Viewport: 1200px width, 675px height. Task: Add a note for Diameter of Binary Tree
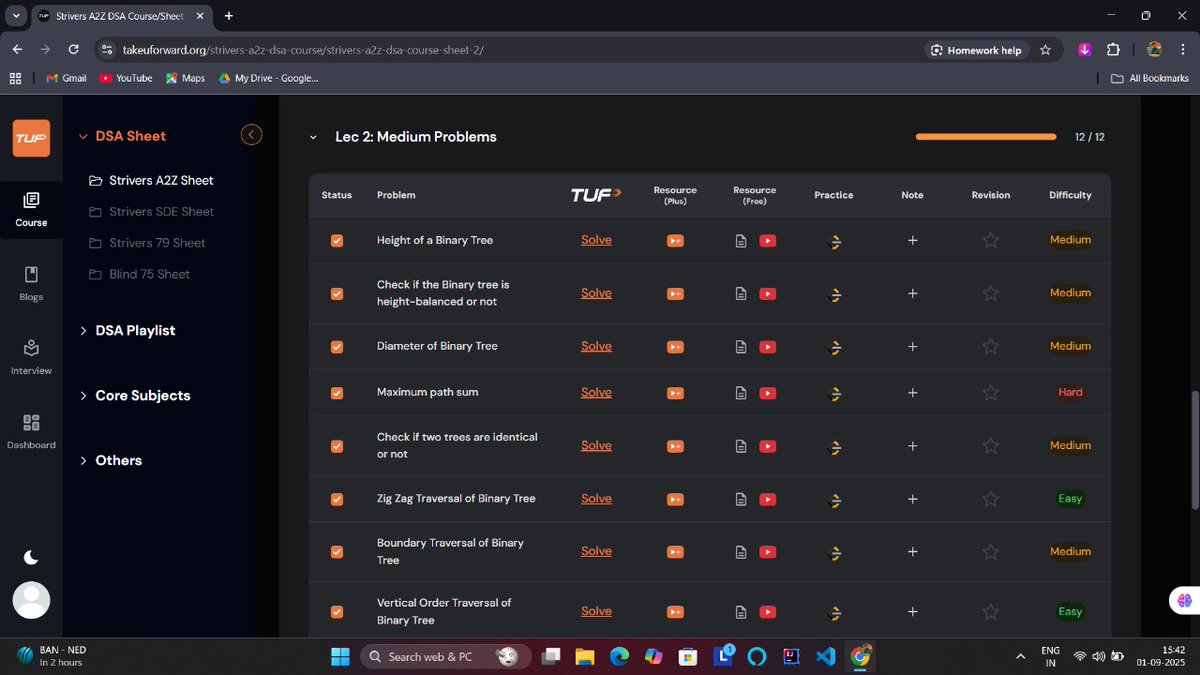tap(912, 346)
